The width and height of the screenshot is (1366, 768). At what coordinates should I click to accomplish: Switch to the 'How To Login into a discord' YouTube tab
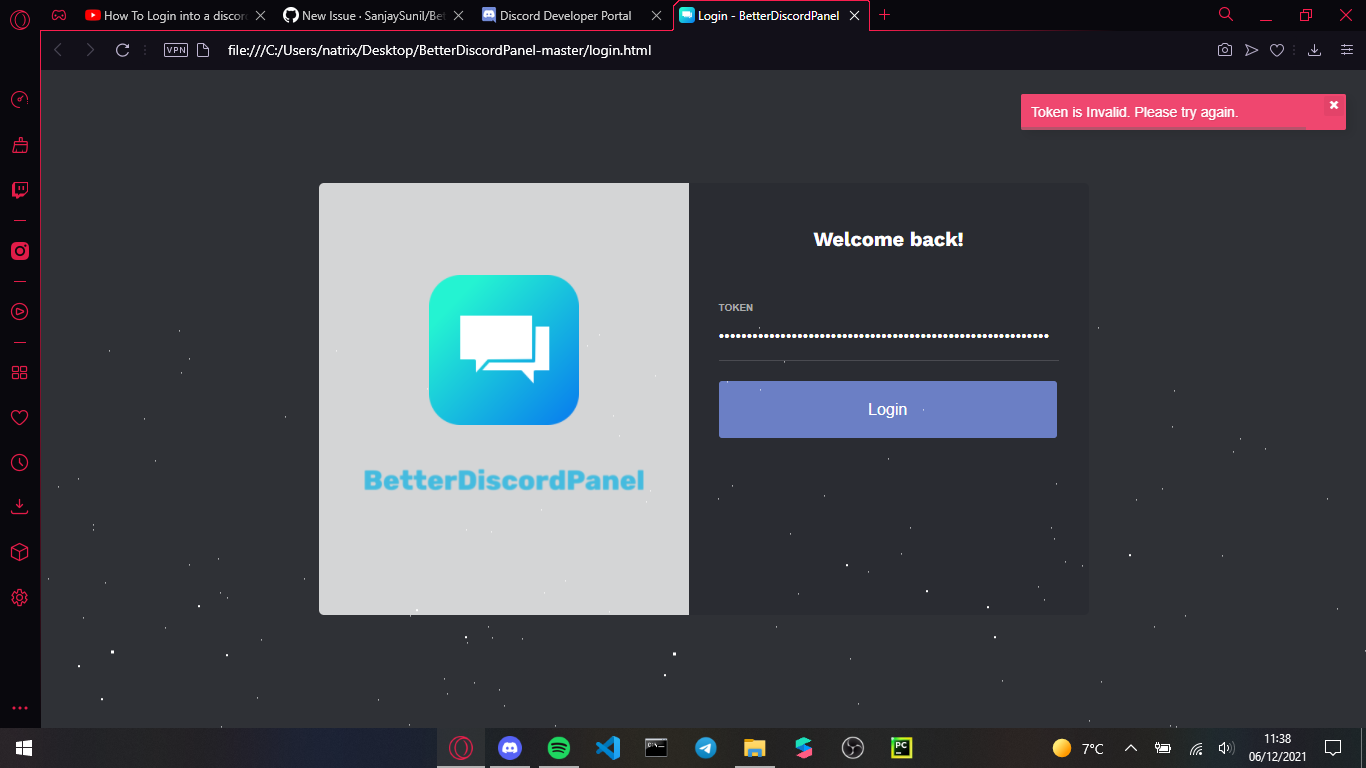coord(176,15)
